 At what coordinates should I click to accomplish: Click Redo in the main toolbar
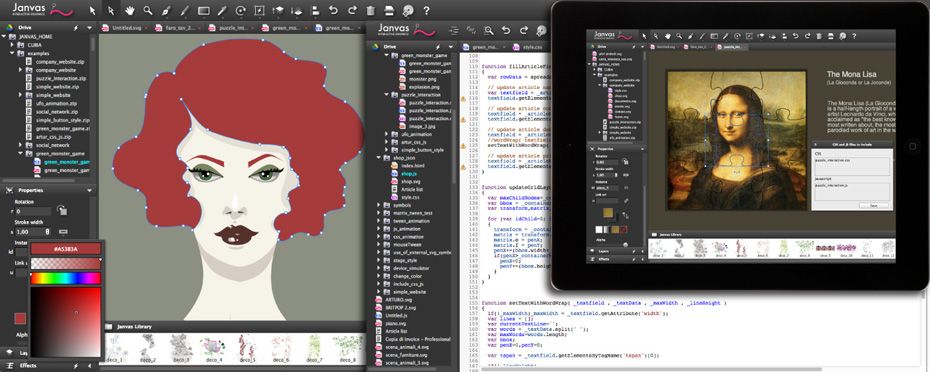pyautogui.click(x=352, y=10)
